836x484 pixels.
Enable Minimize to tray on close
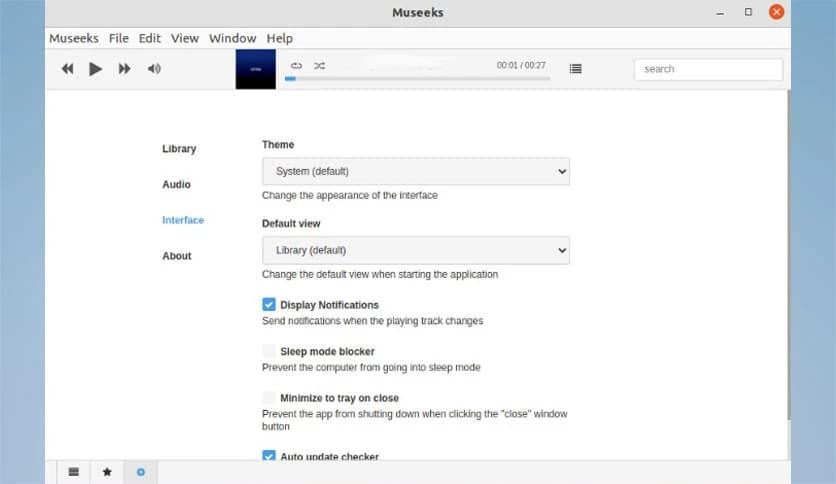click(269, 397)
